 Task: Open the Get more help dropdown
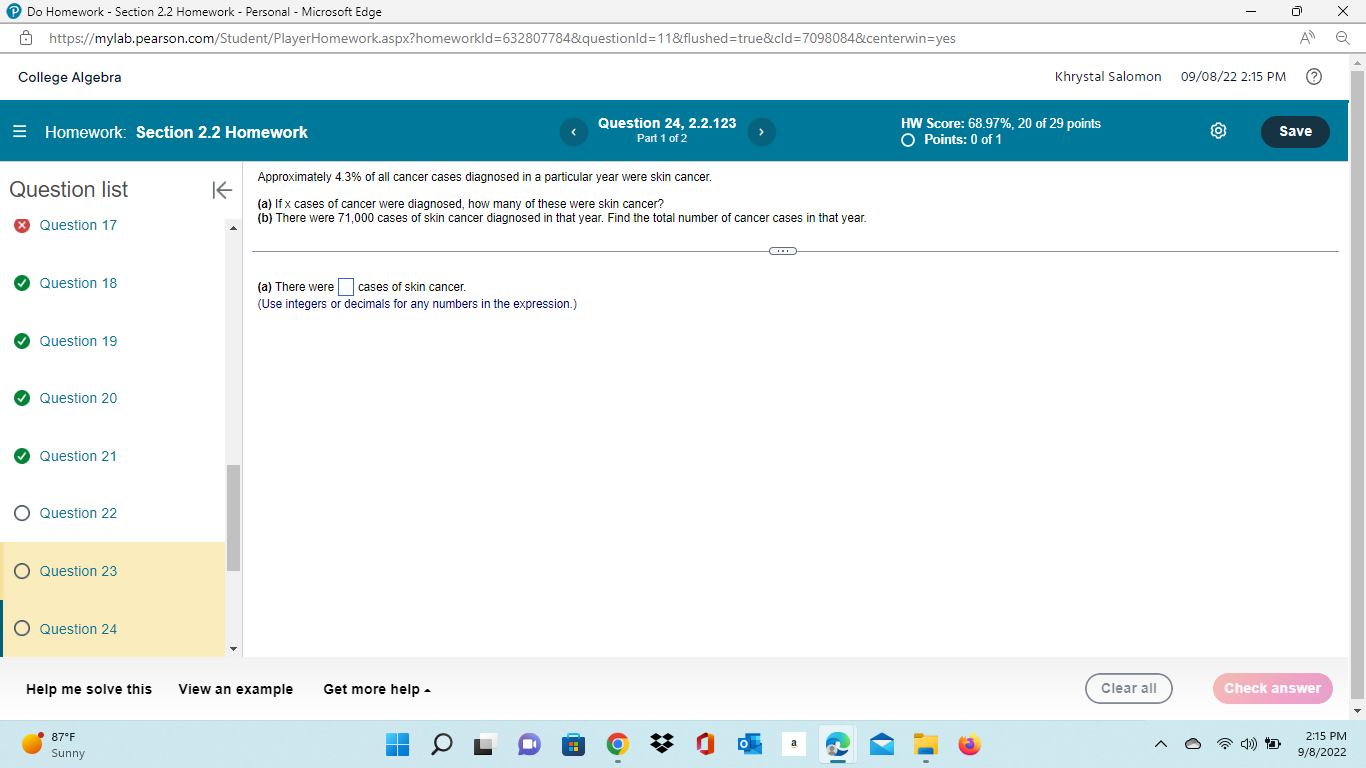coord(376,689)
